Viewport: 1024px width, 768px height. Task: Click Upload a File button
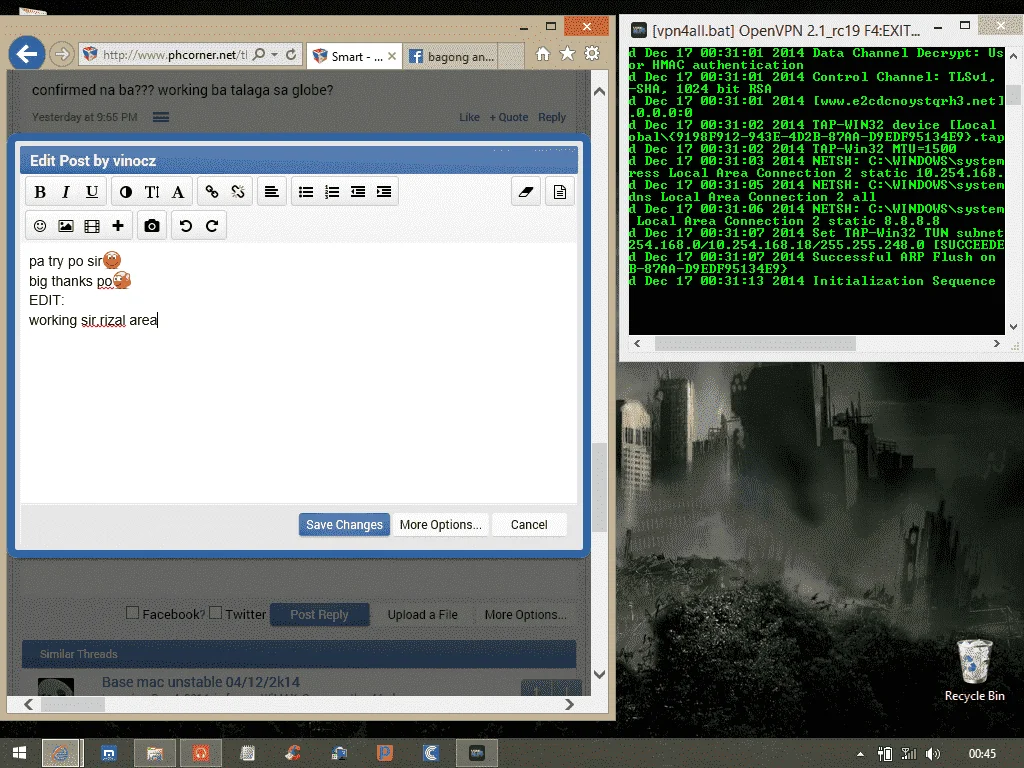[423, 615]
